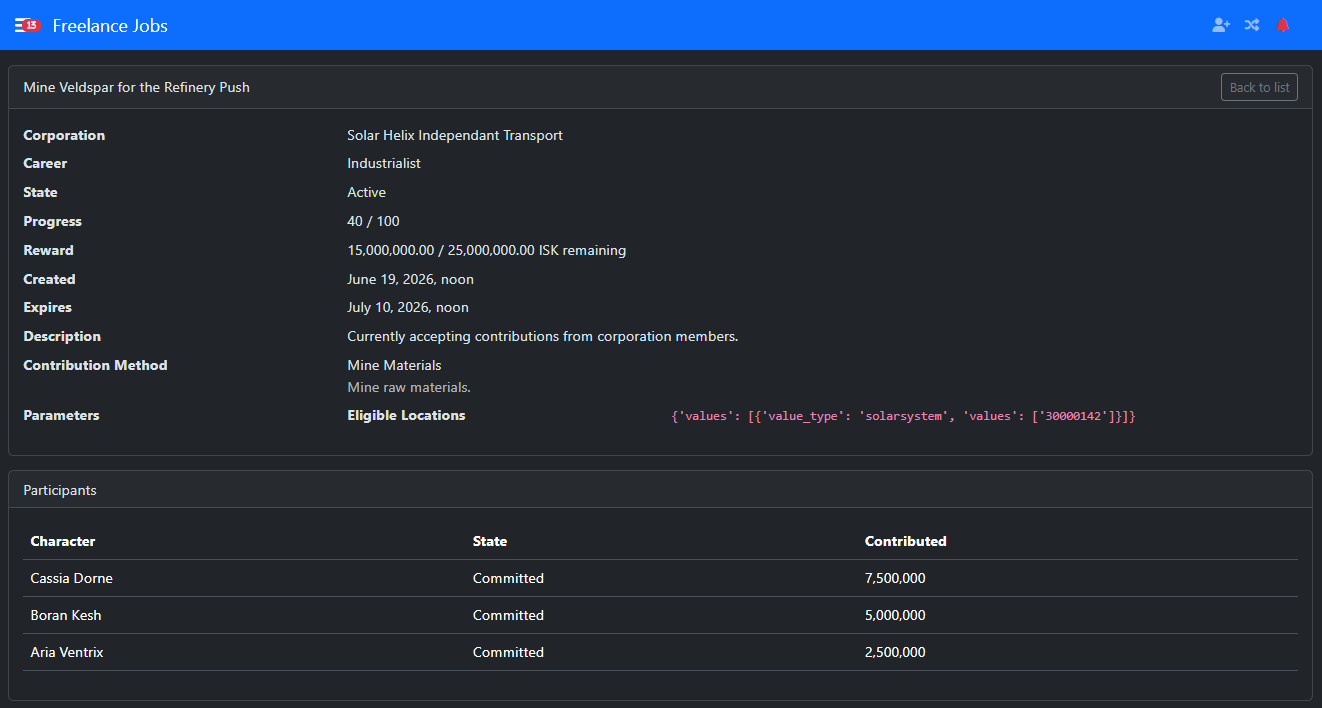Viewport: 1322px width, 708px height.
Task: Click the State column header in Participants
Action: (490, 541)
